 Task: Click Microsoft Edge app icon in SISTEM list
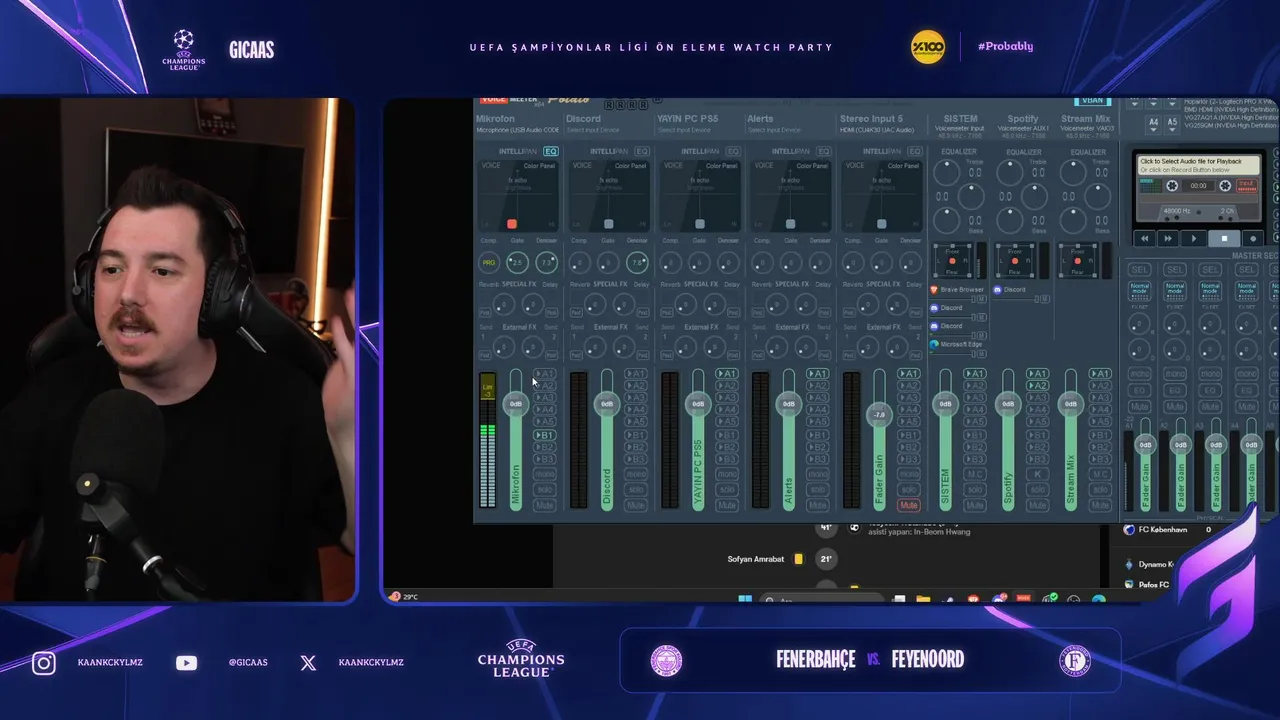pyautogui.click(x=934, y=344)
